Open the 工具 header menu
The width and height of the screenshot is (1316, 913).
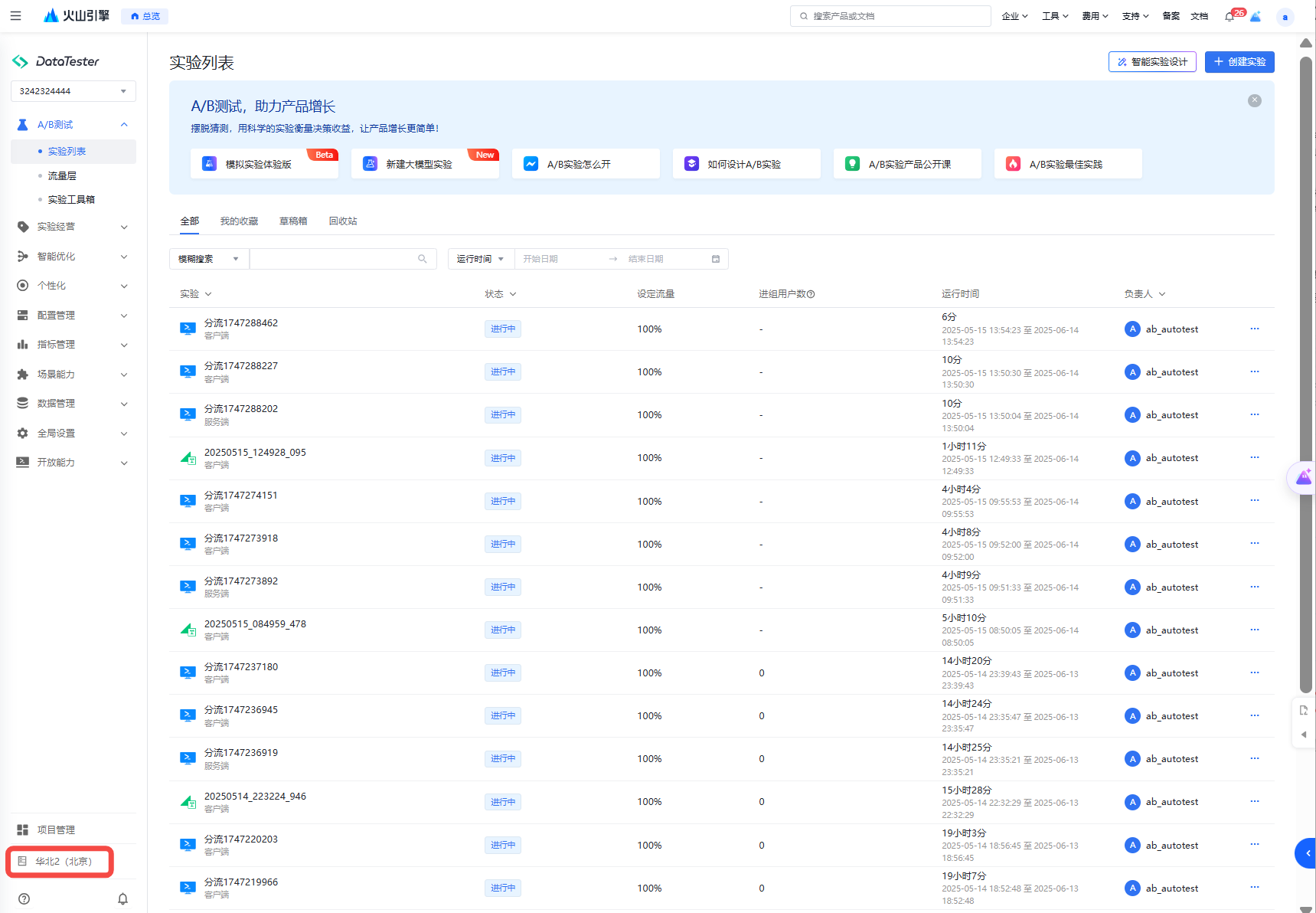1055,16
